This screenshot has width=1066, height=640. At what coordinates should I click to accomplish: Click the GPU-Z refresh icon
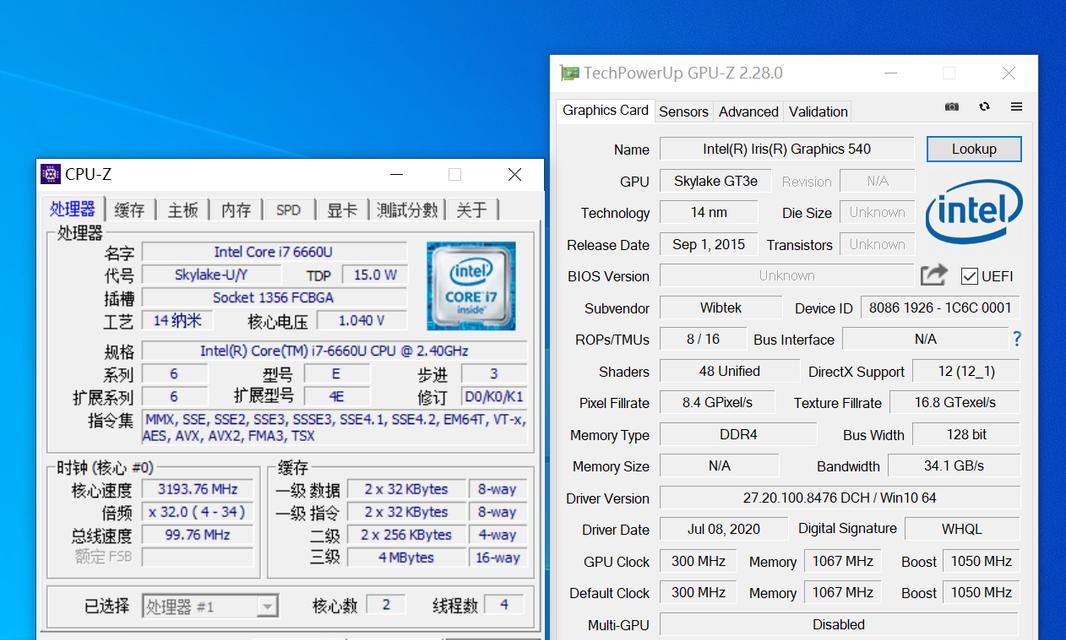[x=984, y=107]
